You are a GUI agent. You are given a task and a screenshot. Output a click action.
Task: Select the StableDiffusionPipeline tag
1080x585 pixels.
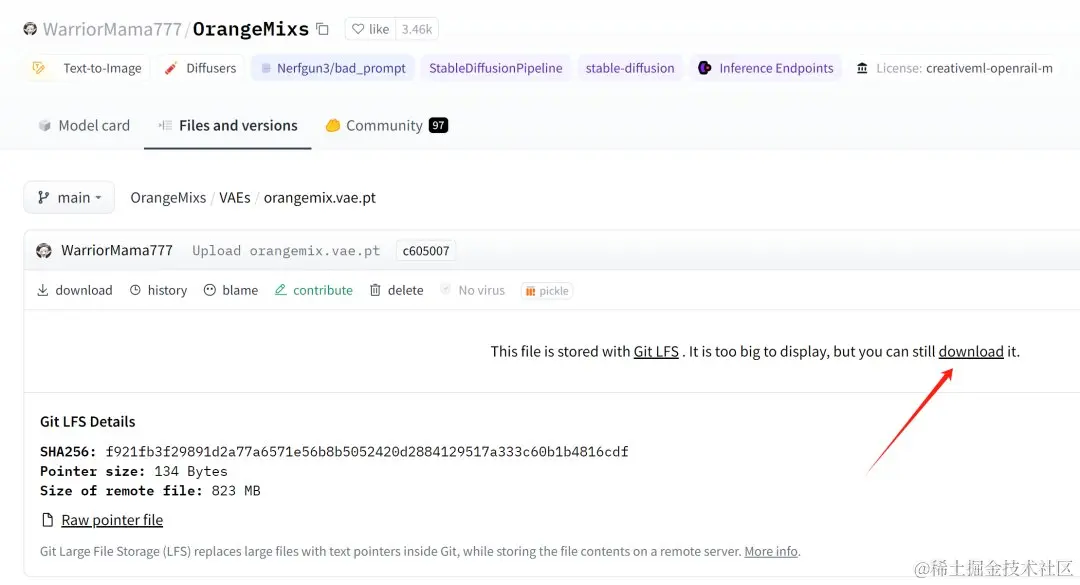(496, 68)
